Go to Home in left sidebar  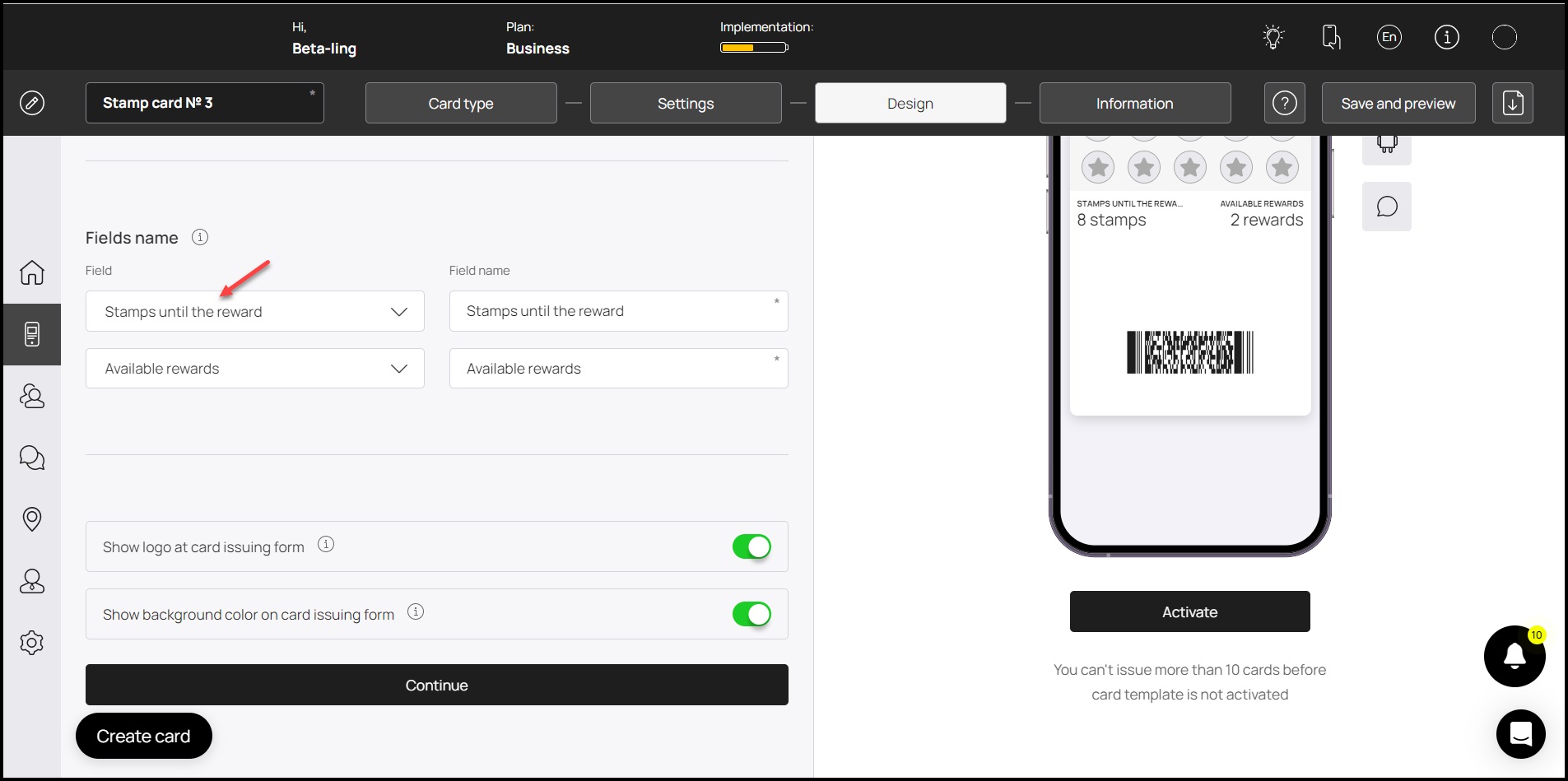click(x=32, y=272)
